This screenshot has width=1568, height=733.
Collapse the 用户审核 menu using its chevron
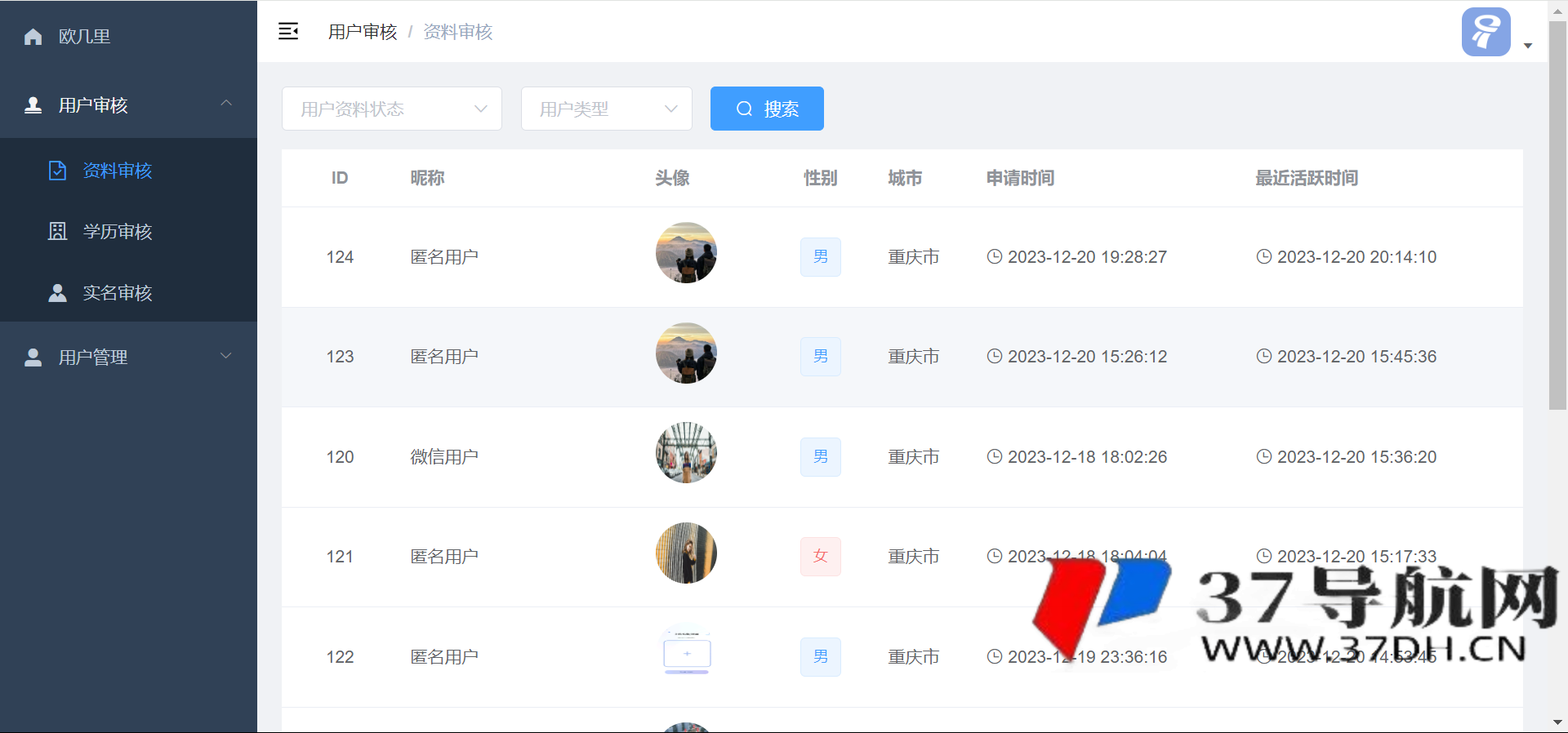pyautogui.click(x=226, y=104)
